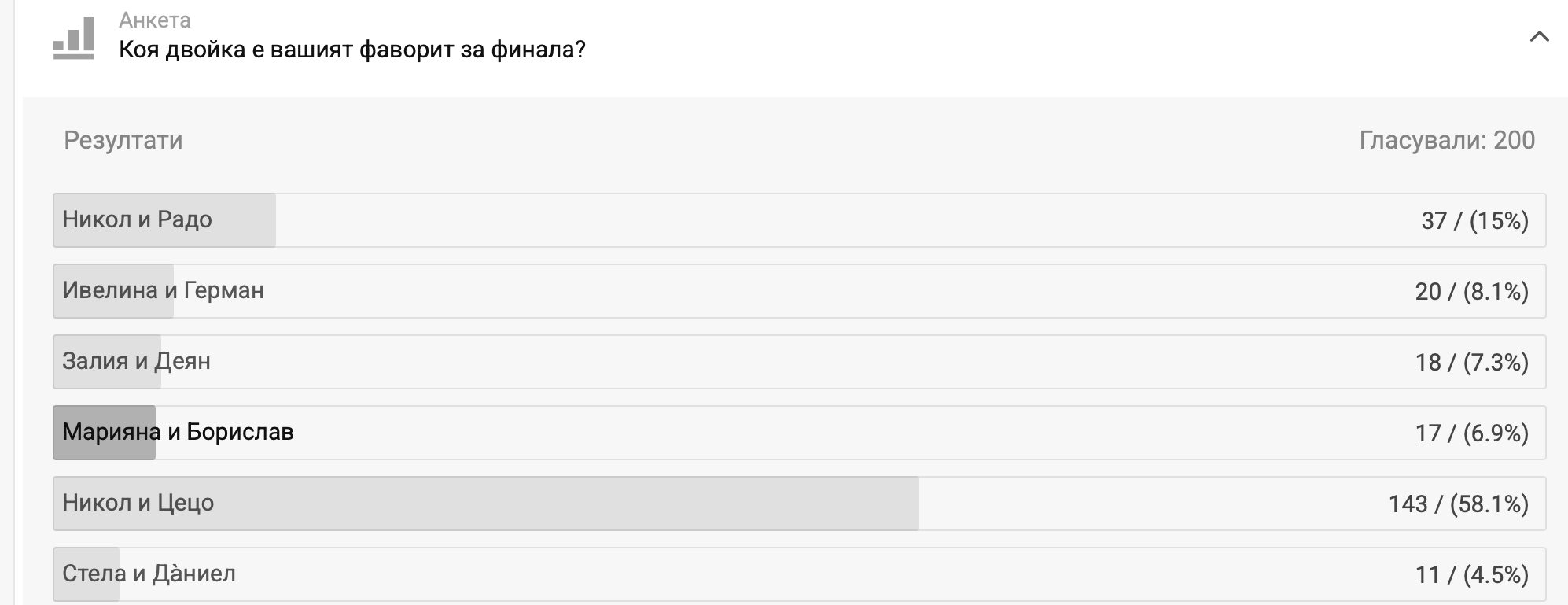Select the 'Ивелина и Герман' poll option
The image size is (1568, 605).
tap(163, 290)
